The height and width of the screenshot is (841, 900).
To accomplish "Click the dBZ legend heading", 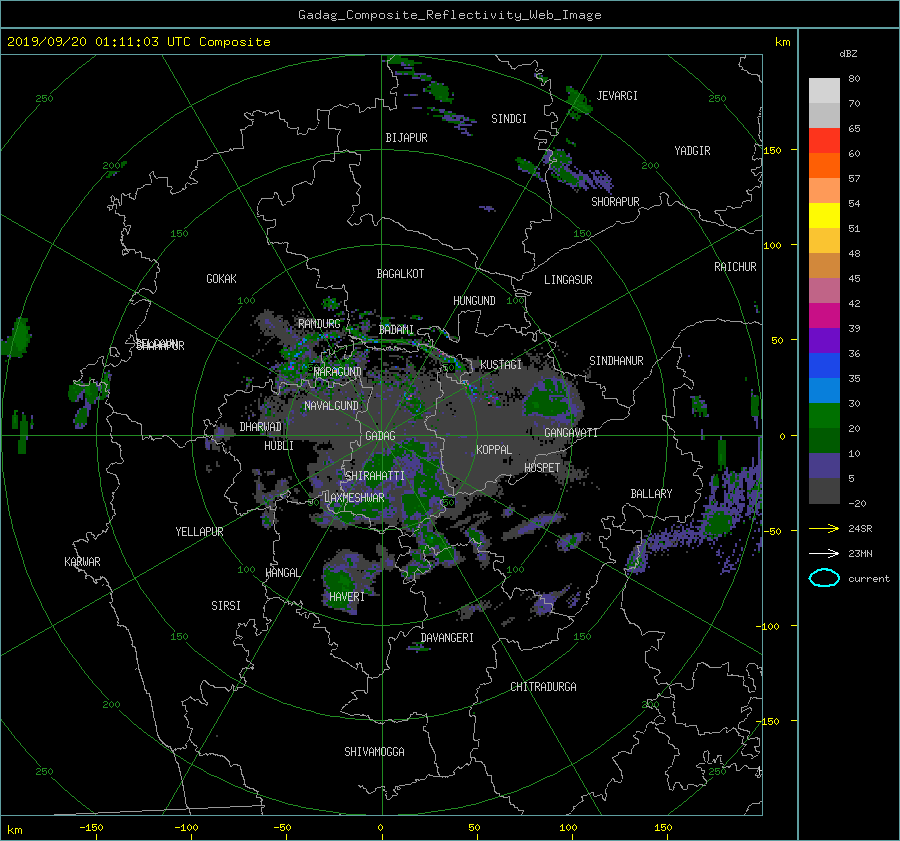I will [848, 54].
